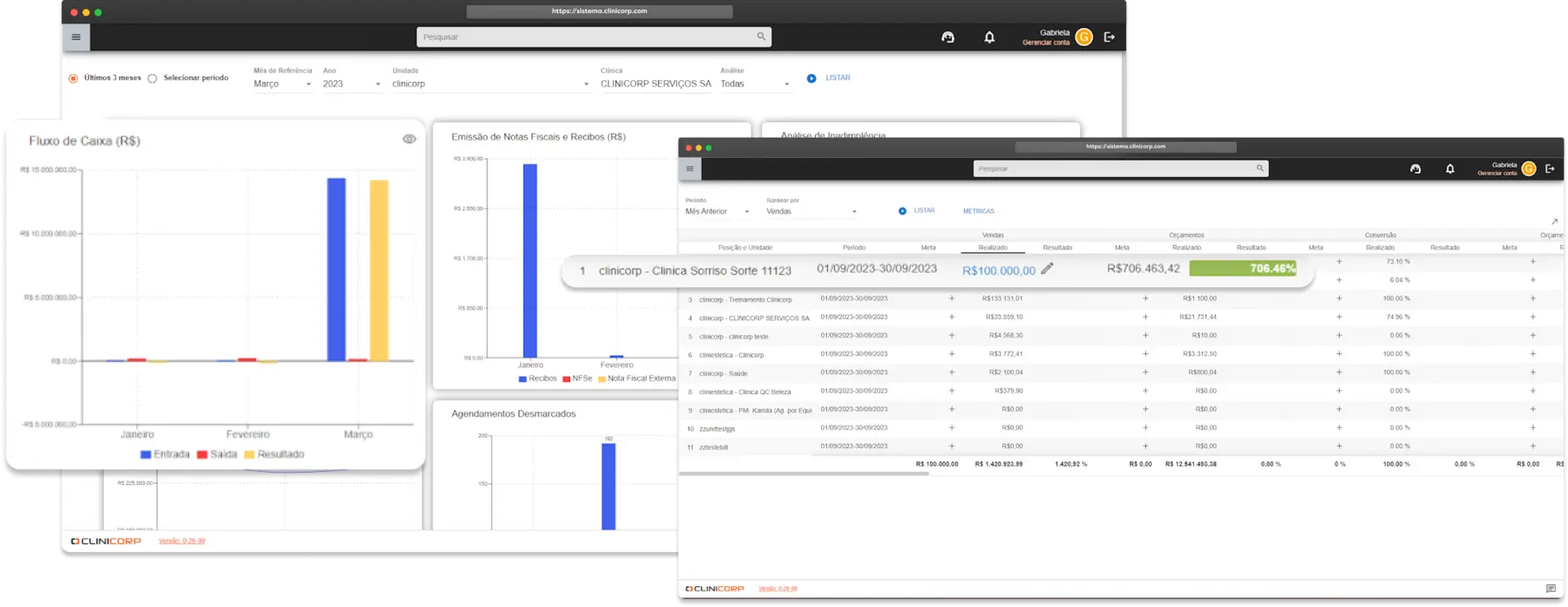Open headset support icon in ranking window
This screenshot has height=607, width=1568.
[x=1415, y=168]
